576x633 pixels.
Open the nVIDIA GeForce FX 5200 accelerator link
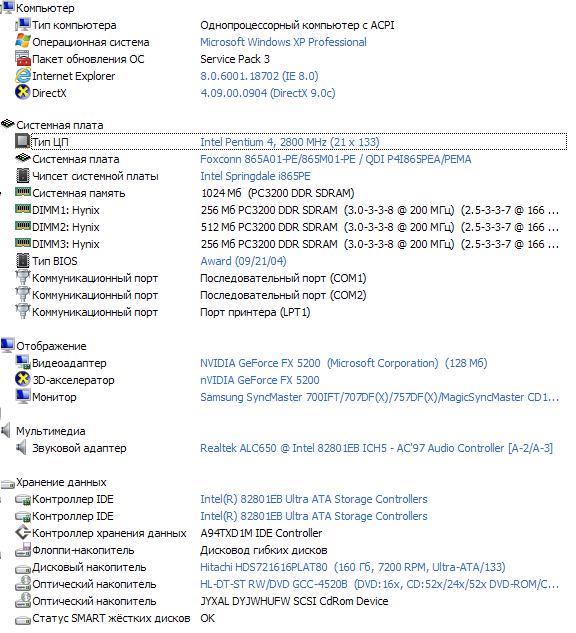tap(260, 380)
